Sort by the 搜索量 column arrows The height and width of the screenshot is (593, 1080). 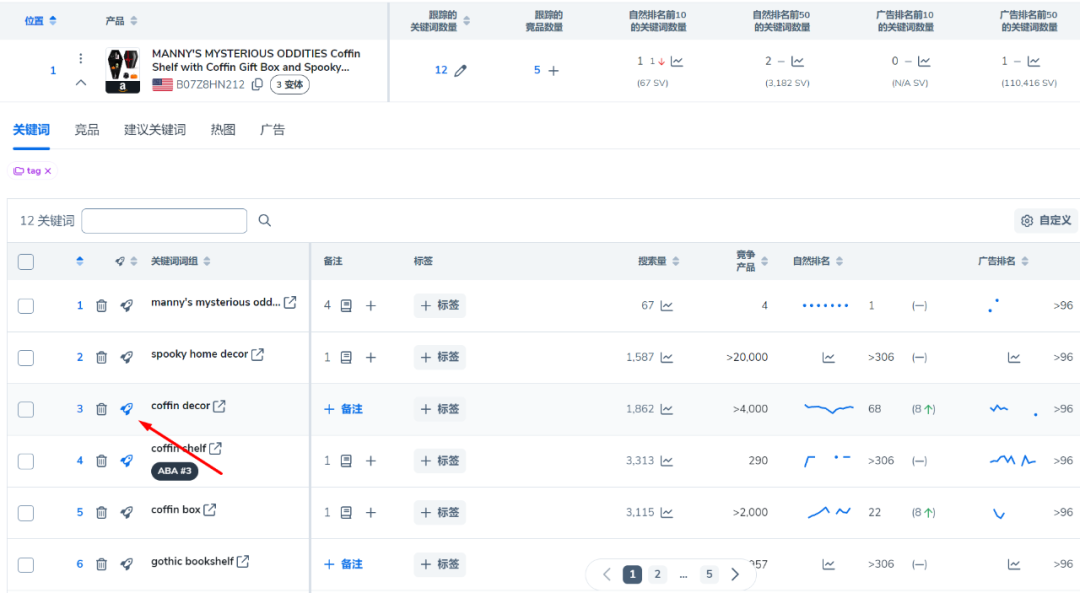[675, 261]
